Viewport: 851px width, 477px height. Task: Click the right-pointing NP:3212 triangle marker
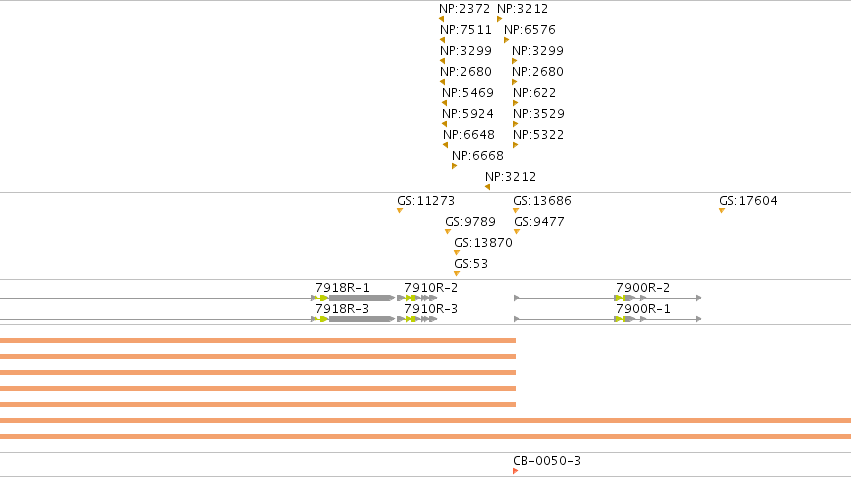tap(499, 19)
